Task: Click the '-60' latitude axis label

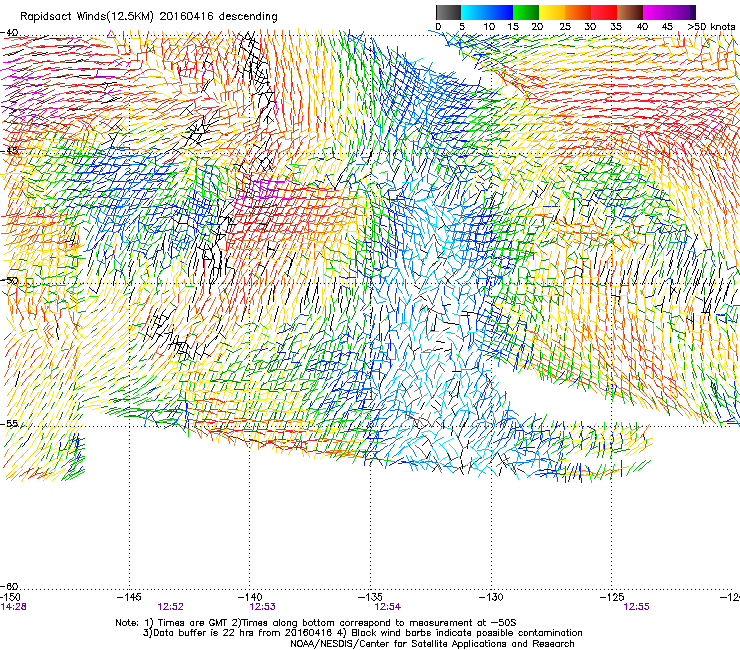Action: point(9,587)
